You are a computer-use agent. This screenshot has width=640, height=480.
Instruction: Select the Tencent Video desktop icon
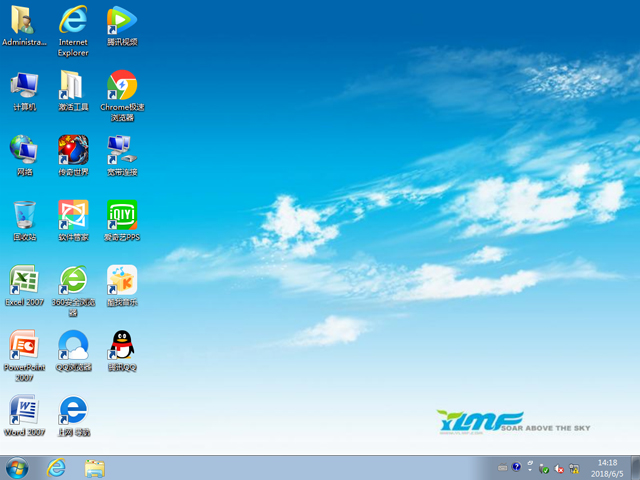pos(122,21)
